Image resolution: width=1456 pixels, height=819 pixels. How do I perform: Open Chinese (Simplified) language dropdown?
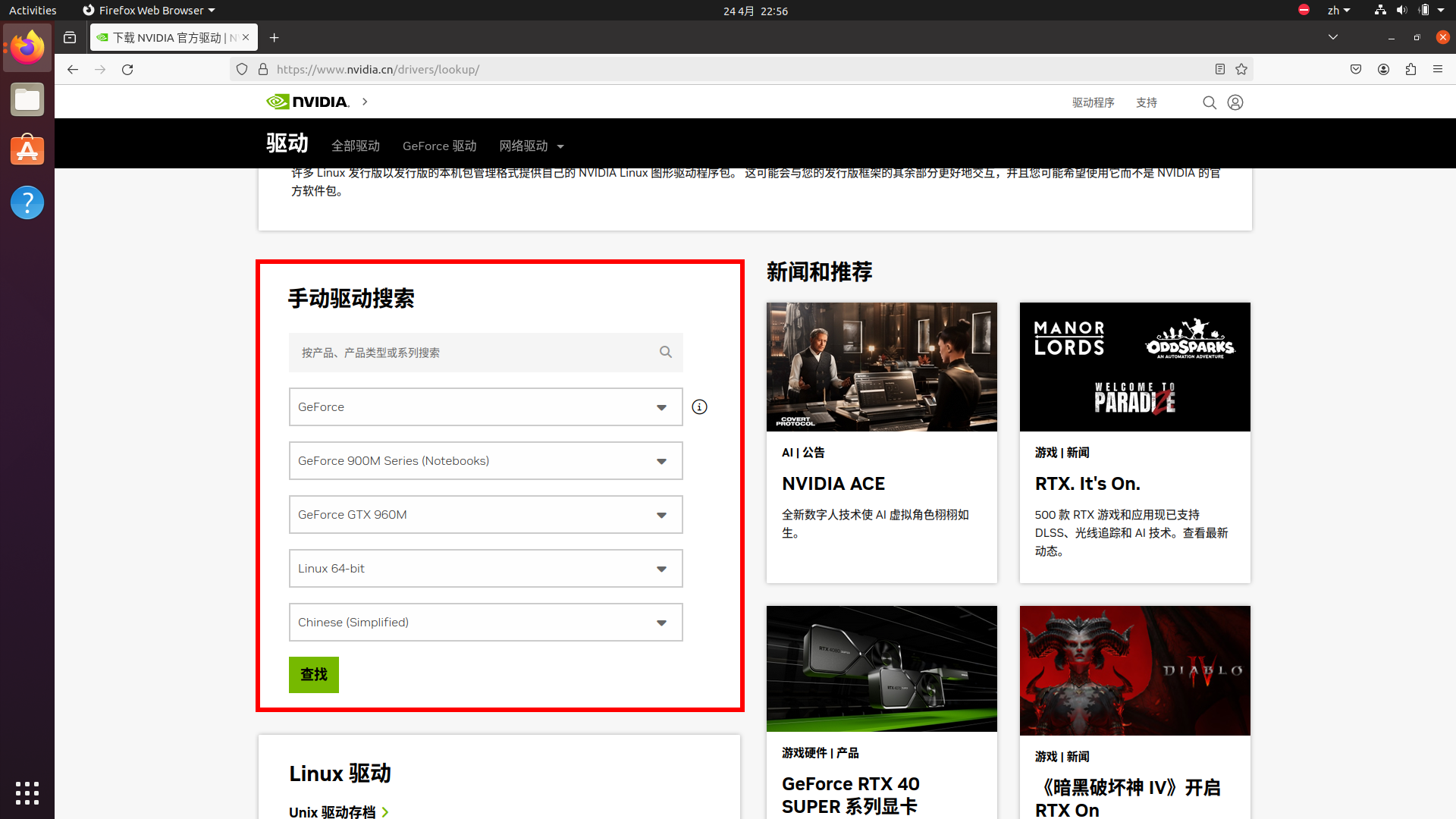click(x=485, y=623)
